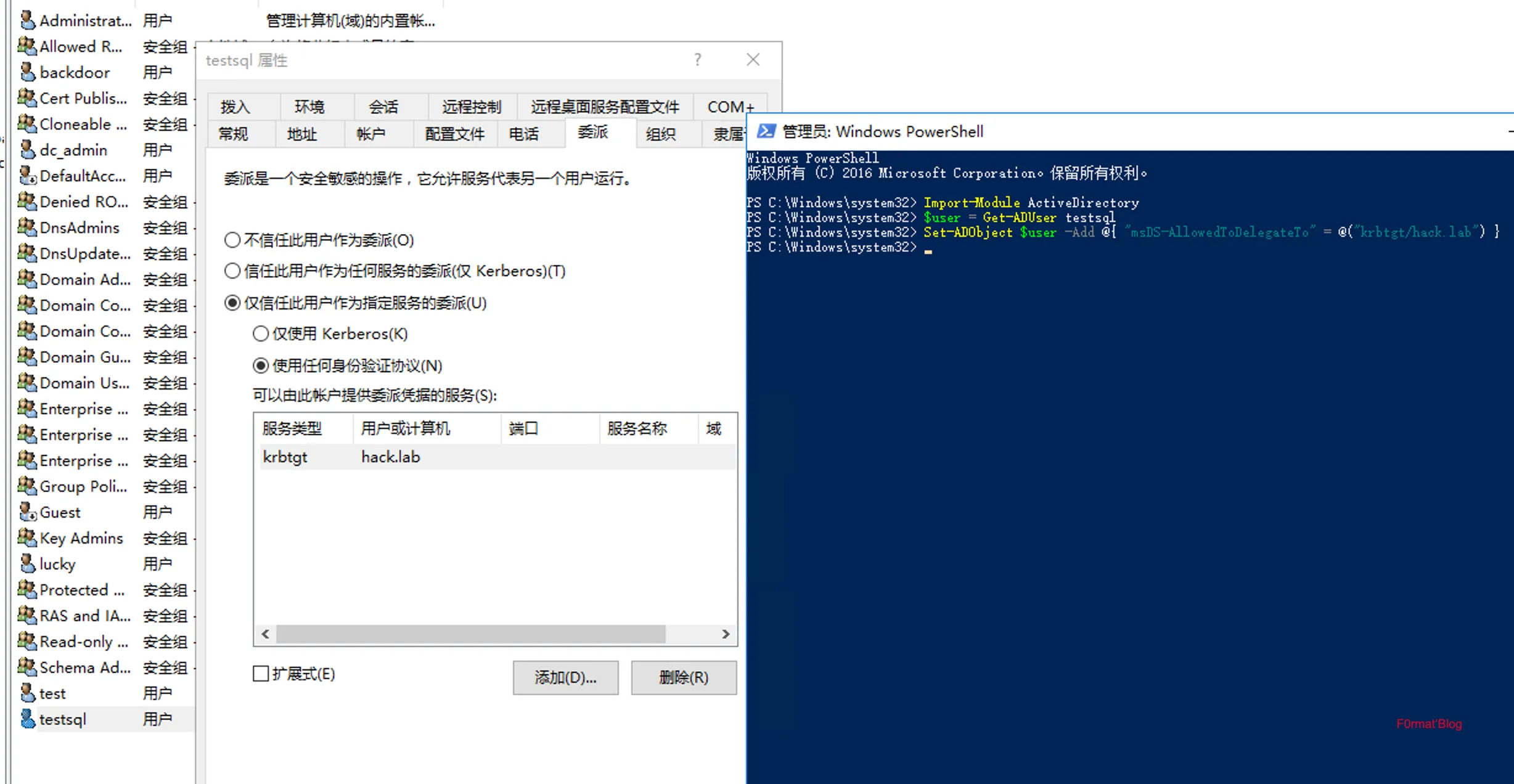
Task: Click the DnsAdmins security group icon
Action: pos(27,227)
